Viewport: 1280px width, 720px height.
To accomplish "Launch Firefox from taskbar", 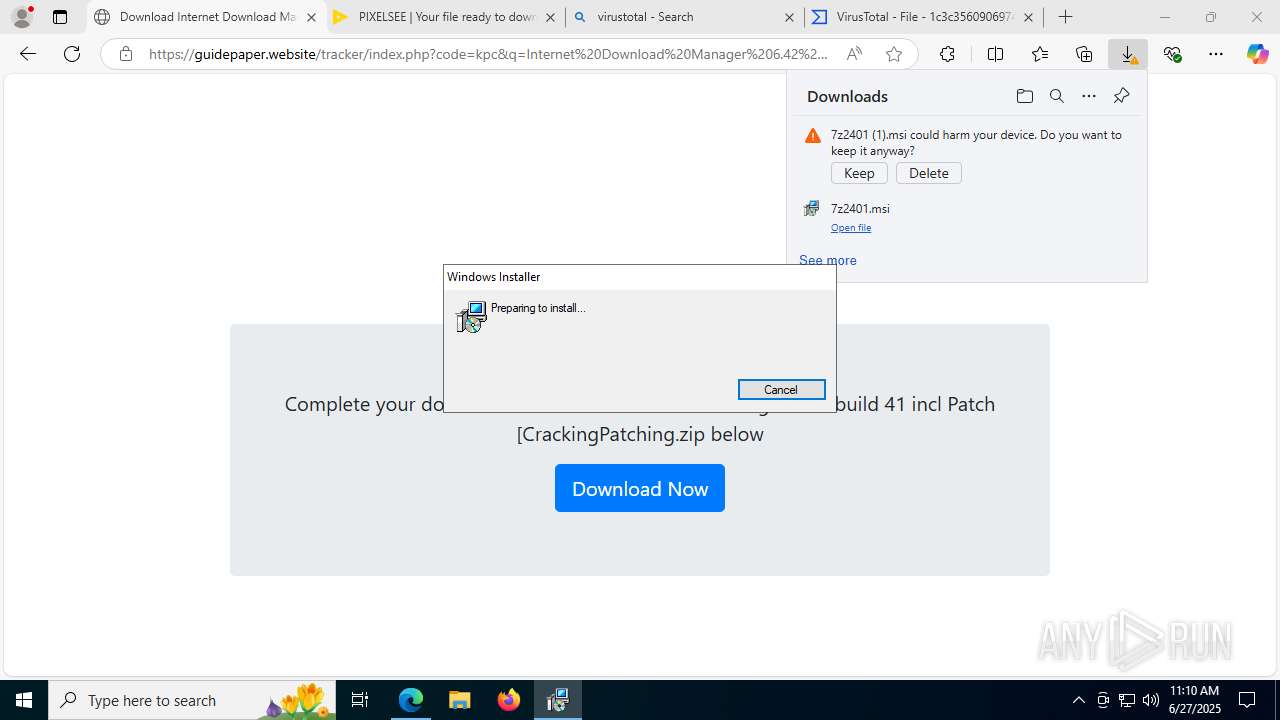I will click(509, 700).
